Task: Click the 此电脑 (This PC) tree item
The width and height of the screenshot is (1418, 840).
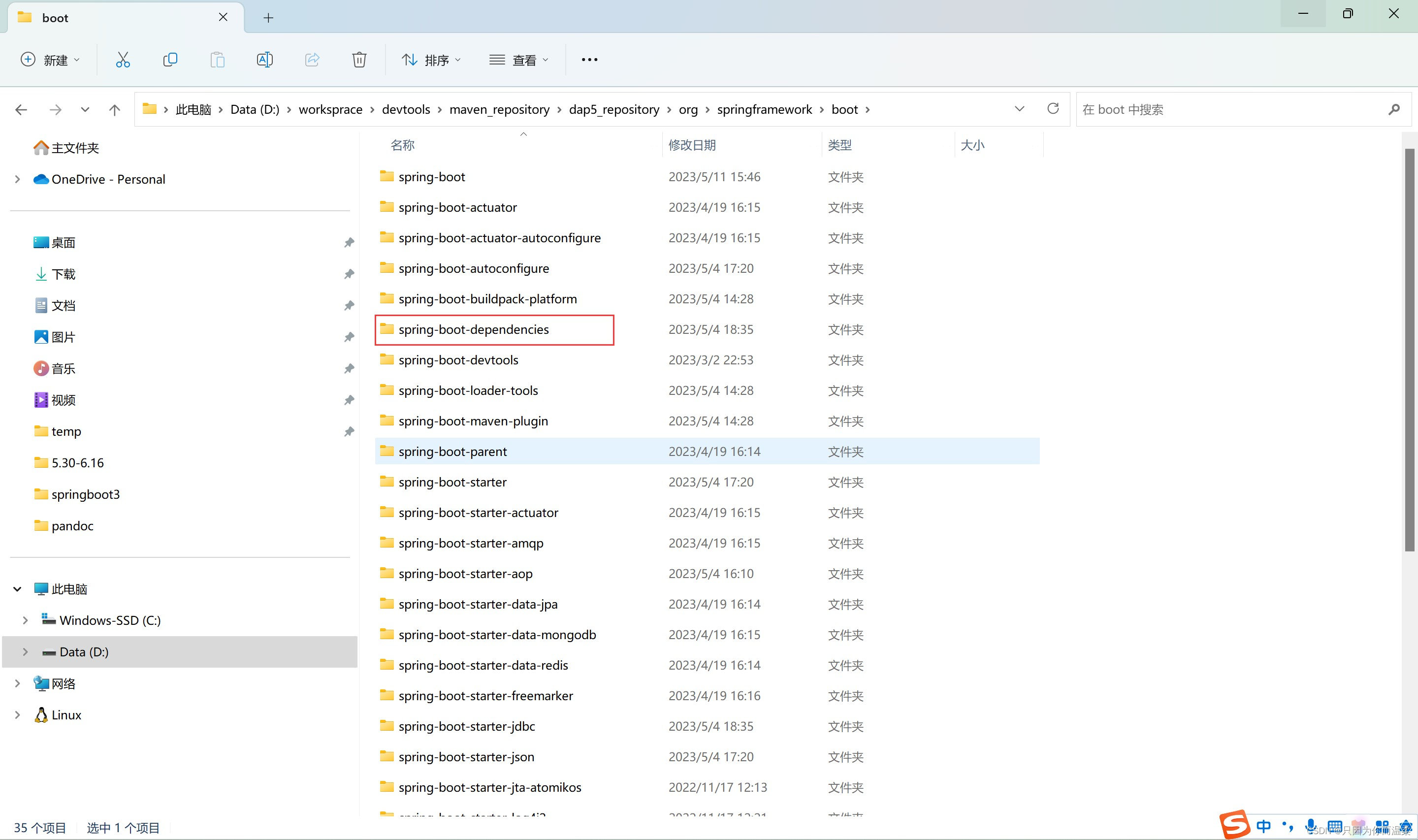Action: pyautogui.click(x=70, y=588)
